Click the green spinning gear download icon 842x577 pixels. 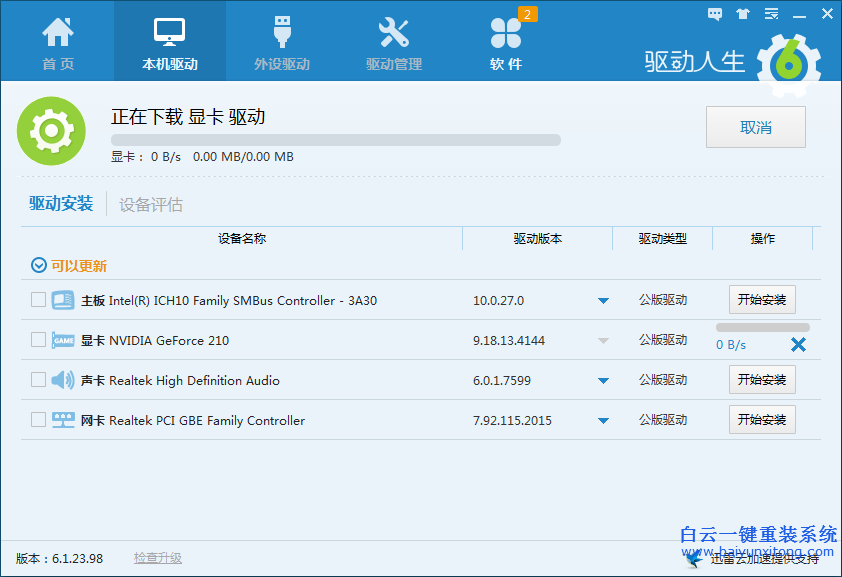click(x=51, y=130)
